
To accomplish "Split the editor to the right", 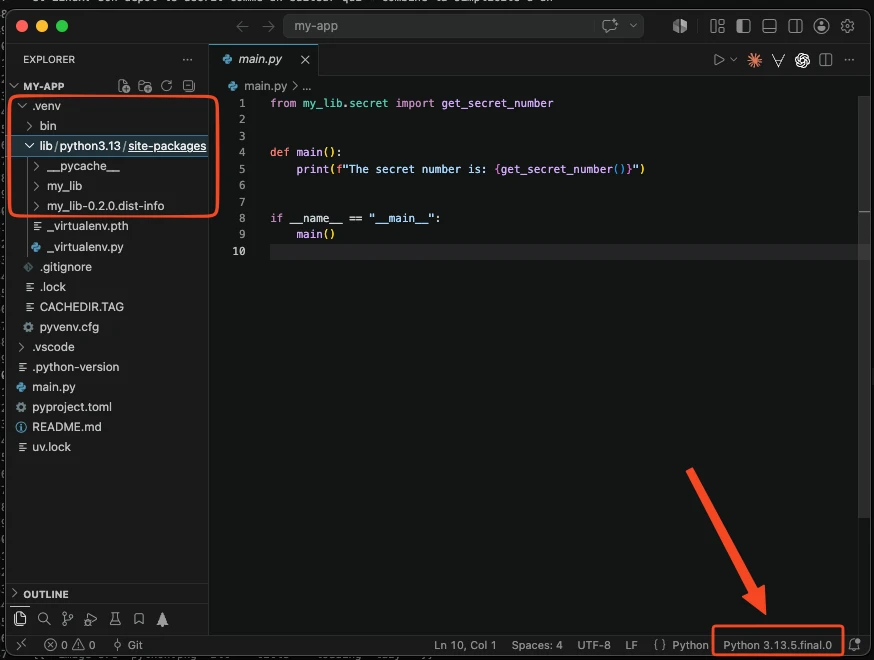I will [x=826, y=60].
